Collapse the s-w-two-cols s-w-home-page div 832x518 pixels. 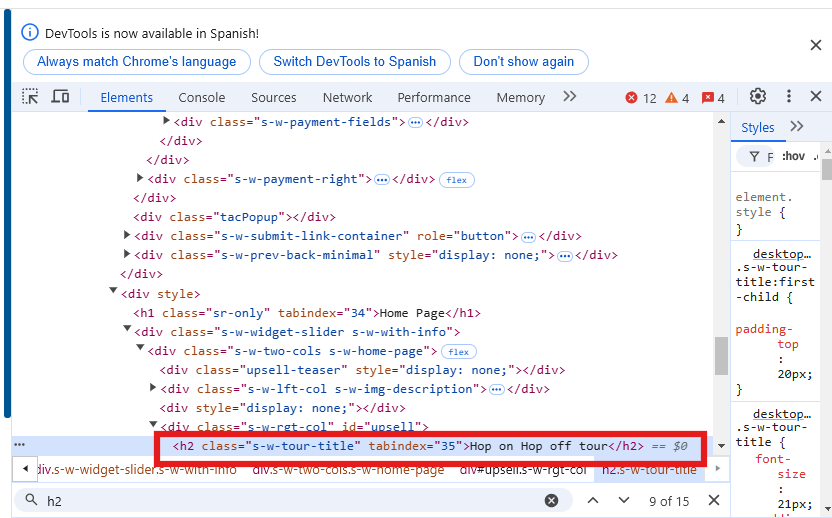point(140,348)
